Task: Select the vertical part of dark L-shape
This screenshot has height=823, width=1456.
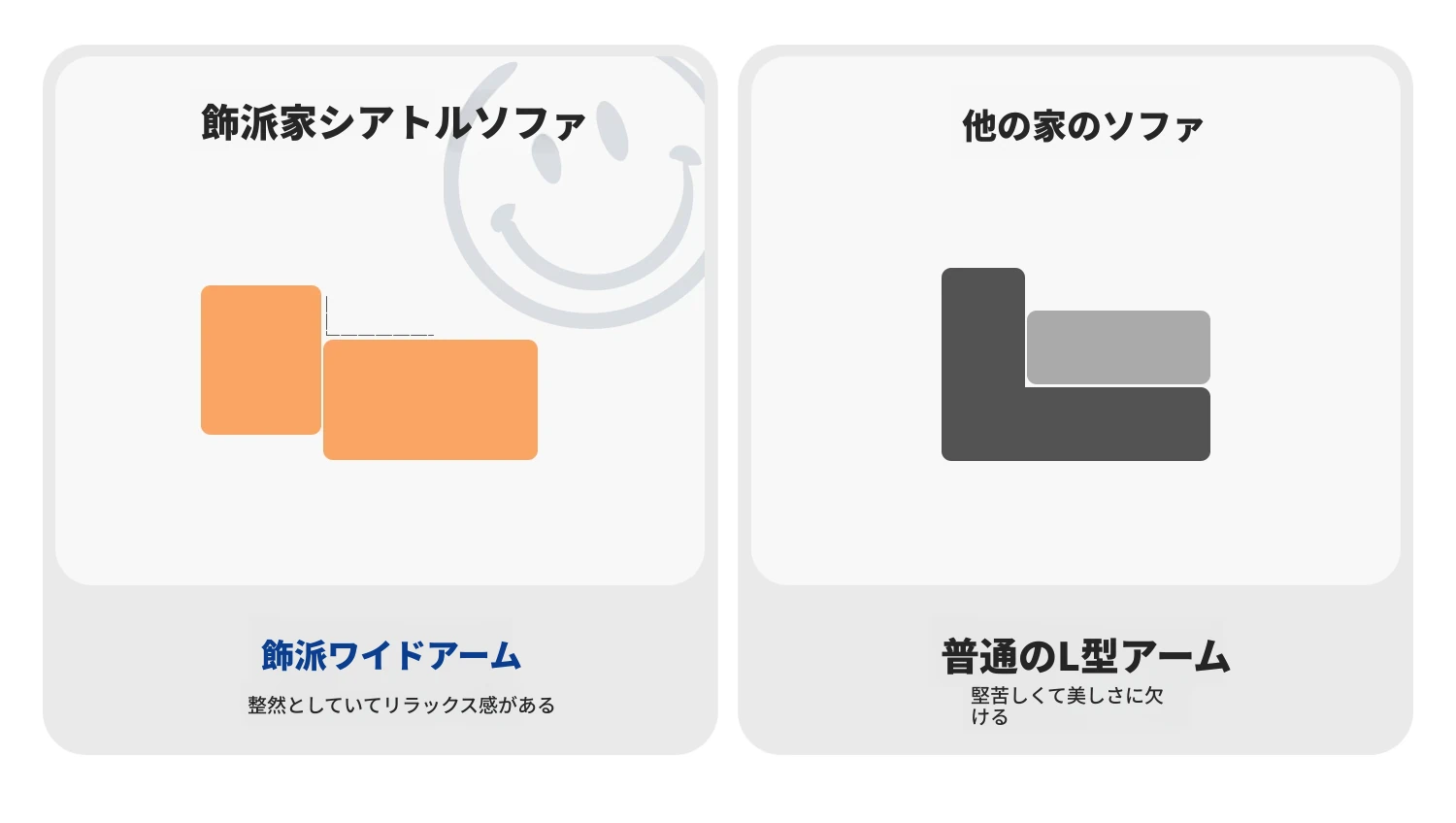Action: (983, 327)
